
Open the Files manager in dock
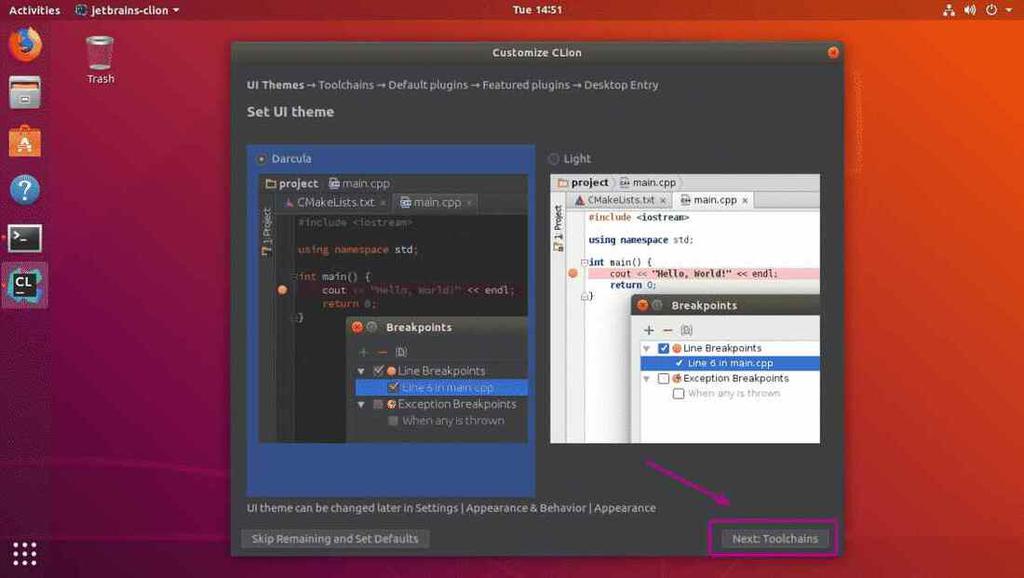tap(25, 93)
